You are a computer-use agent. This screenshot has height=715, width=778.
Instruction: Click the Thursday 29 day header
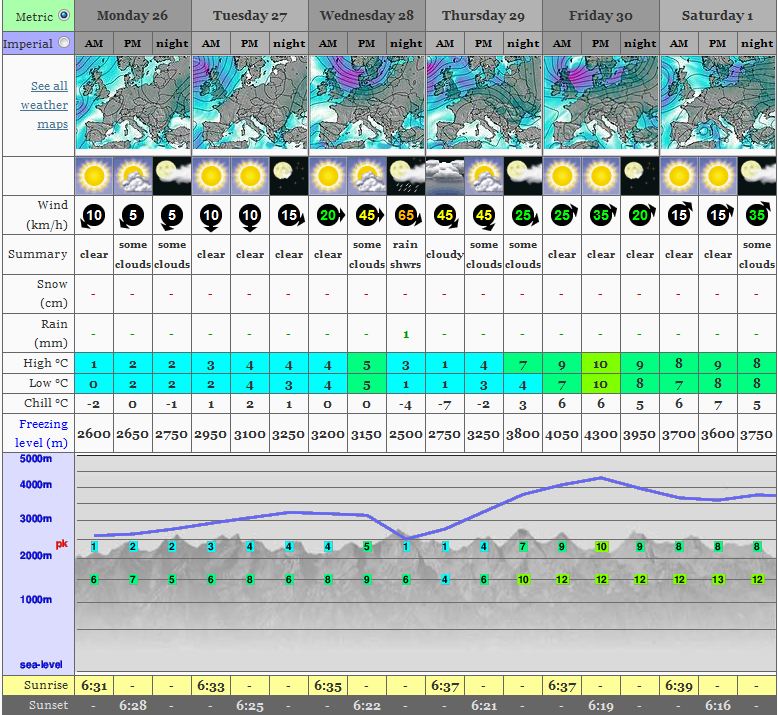(483, 15)
